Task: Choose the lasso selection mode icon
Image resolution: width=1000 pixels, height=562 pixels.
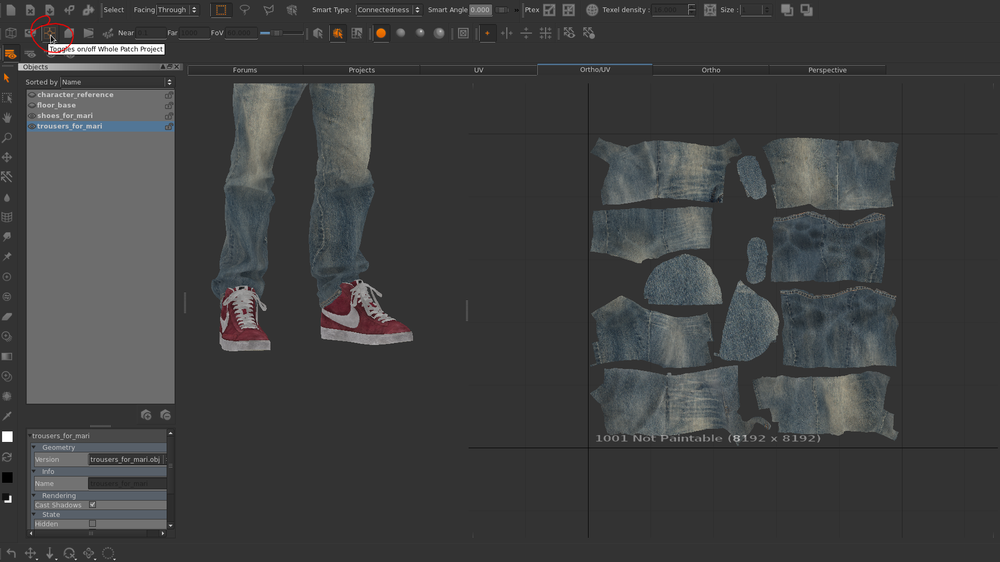Action: click(244, 10)
